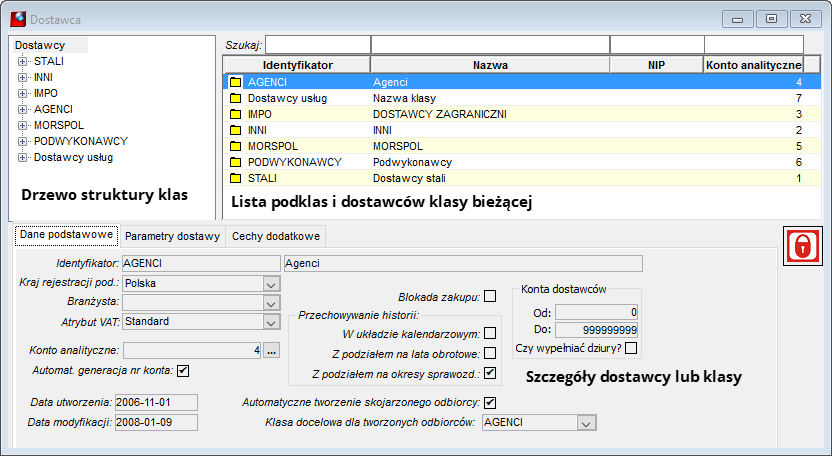The width and height of the screenshot is (832, 456).
Task: Open the Kraj rejestracji pod. dropdown
Action: (x=271, y=284)
